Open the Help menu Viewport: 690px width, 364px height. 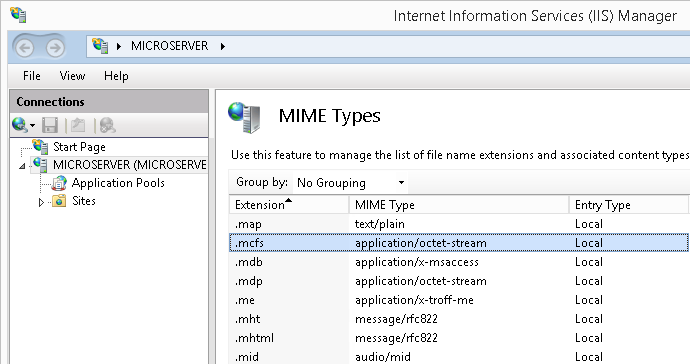[116, 76]
